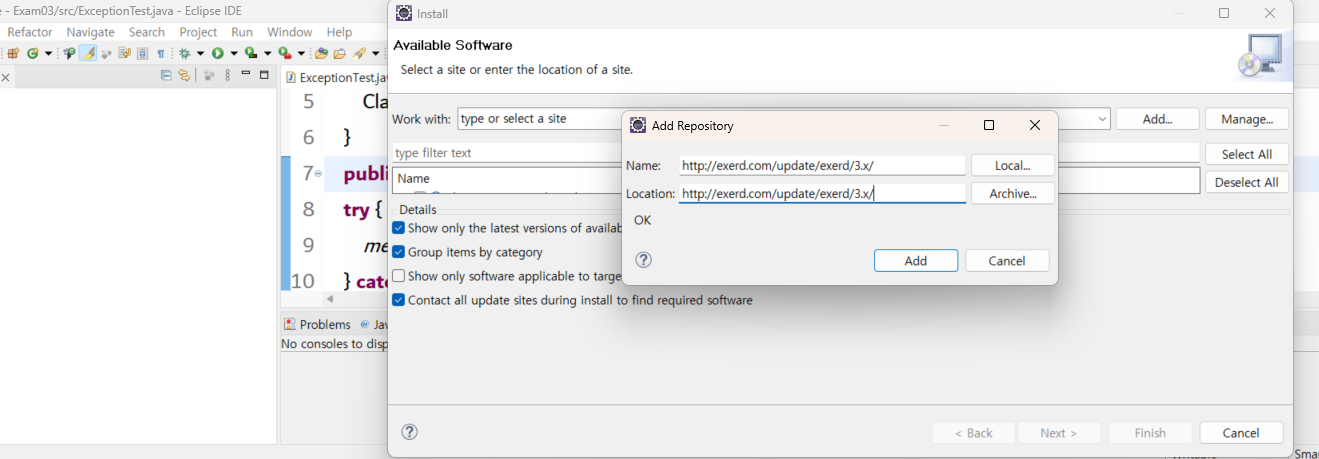Click the Eclipse icon in Add Repository title

637,125
